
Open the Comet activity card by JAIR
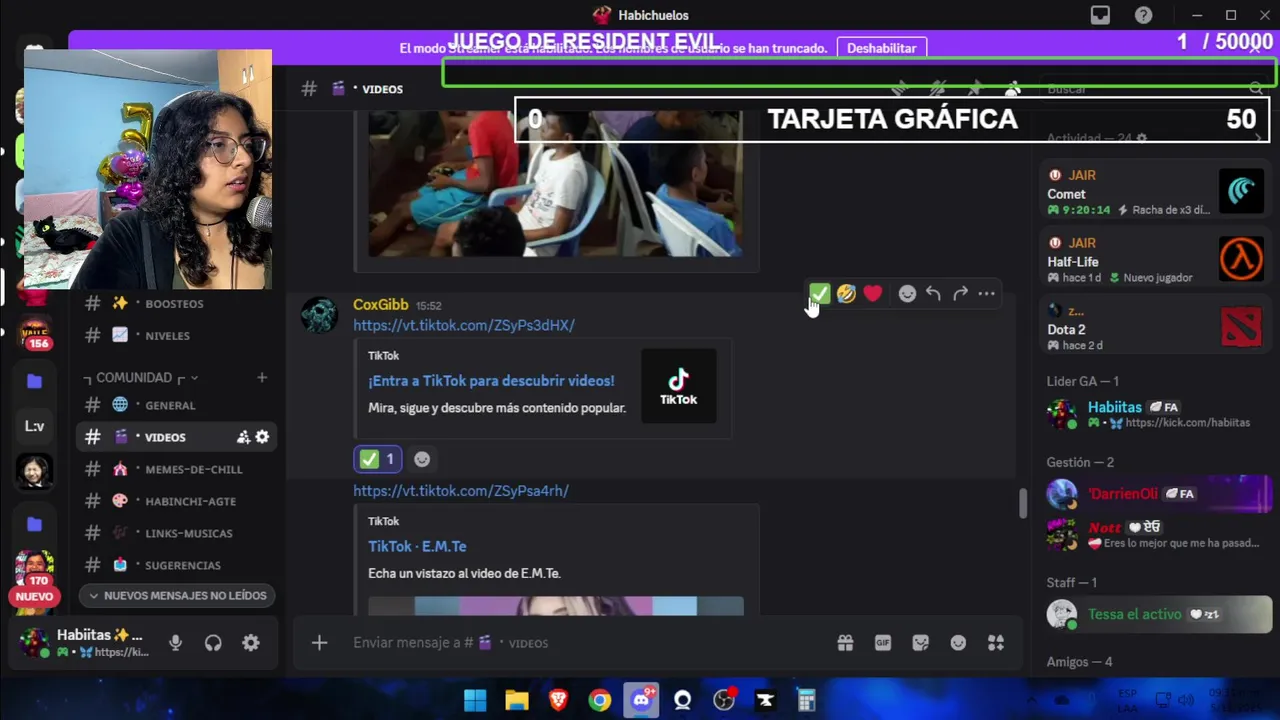click(x=1156, y=191)
